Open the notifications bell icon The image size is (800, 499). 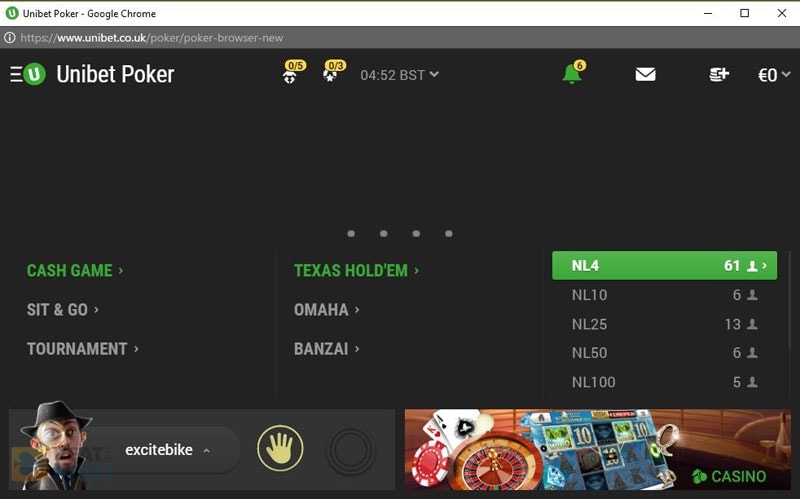click(572, 72)
